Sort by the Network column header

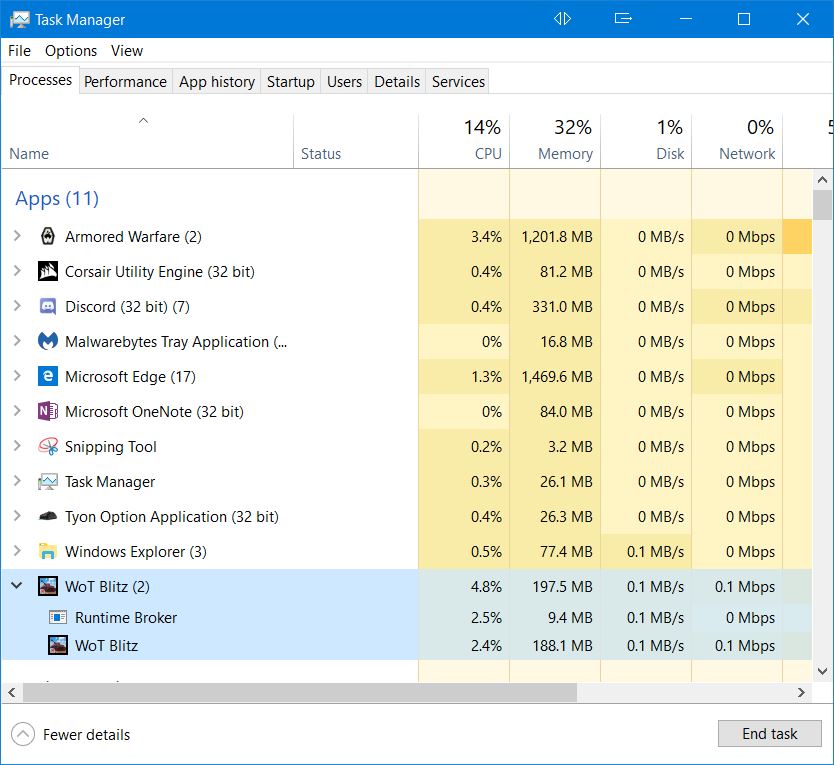(737, 141)
